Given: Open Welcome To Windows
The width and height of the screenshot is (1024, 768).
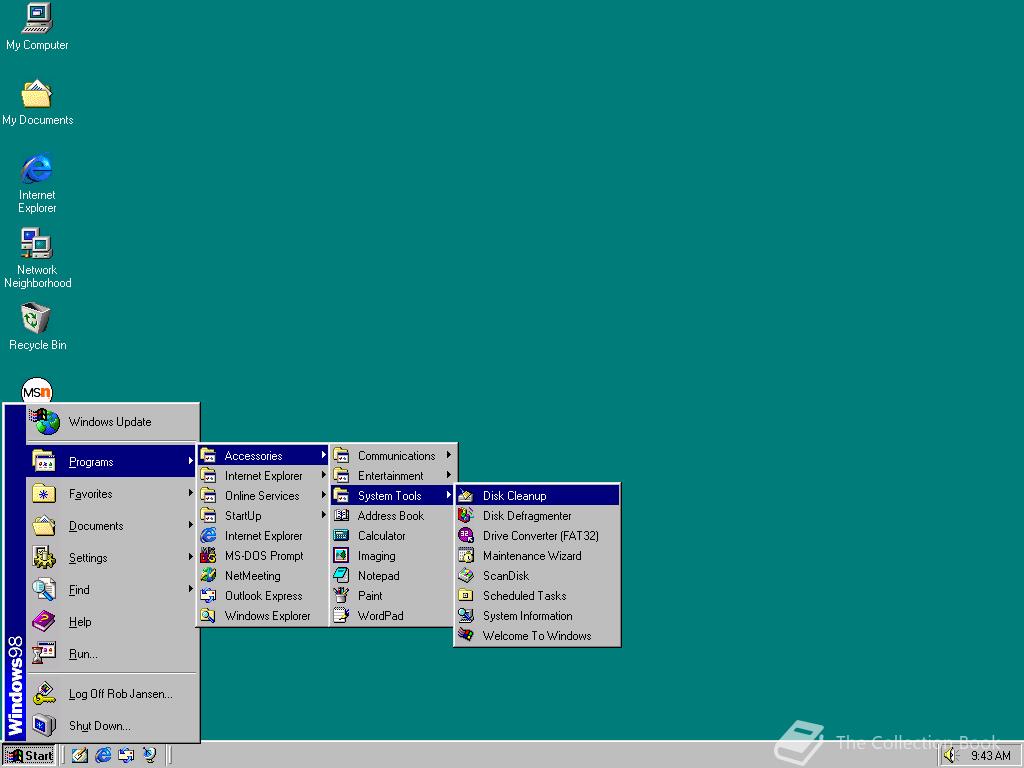Looking at the screenshot, I should (x=537, y=635).
